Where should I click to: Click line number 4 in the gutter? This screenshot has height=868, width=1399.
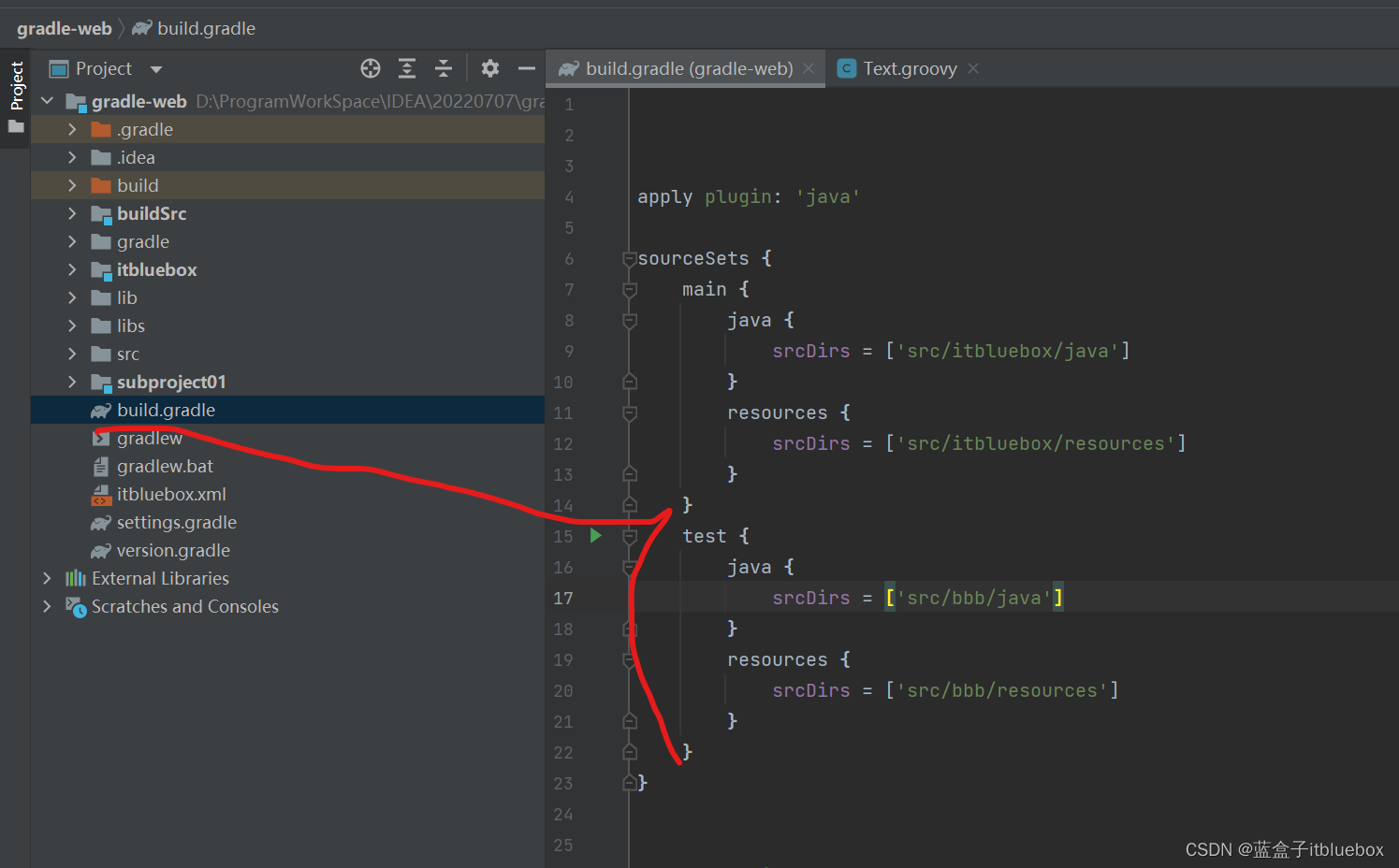coord(569,196)
